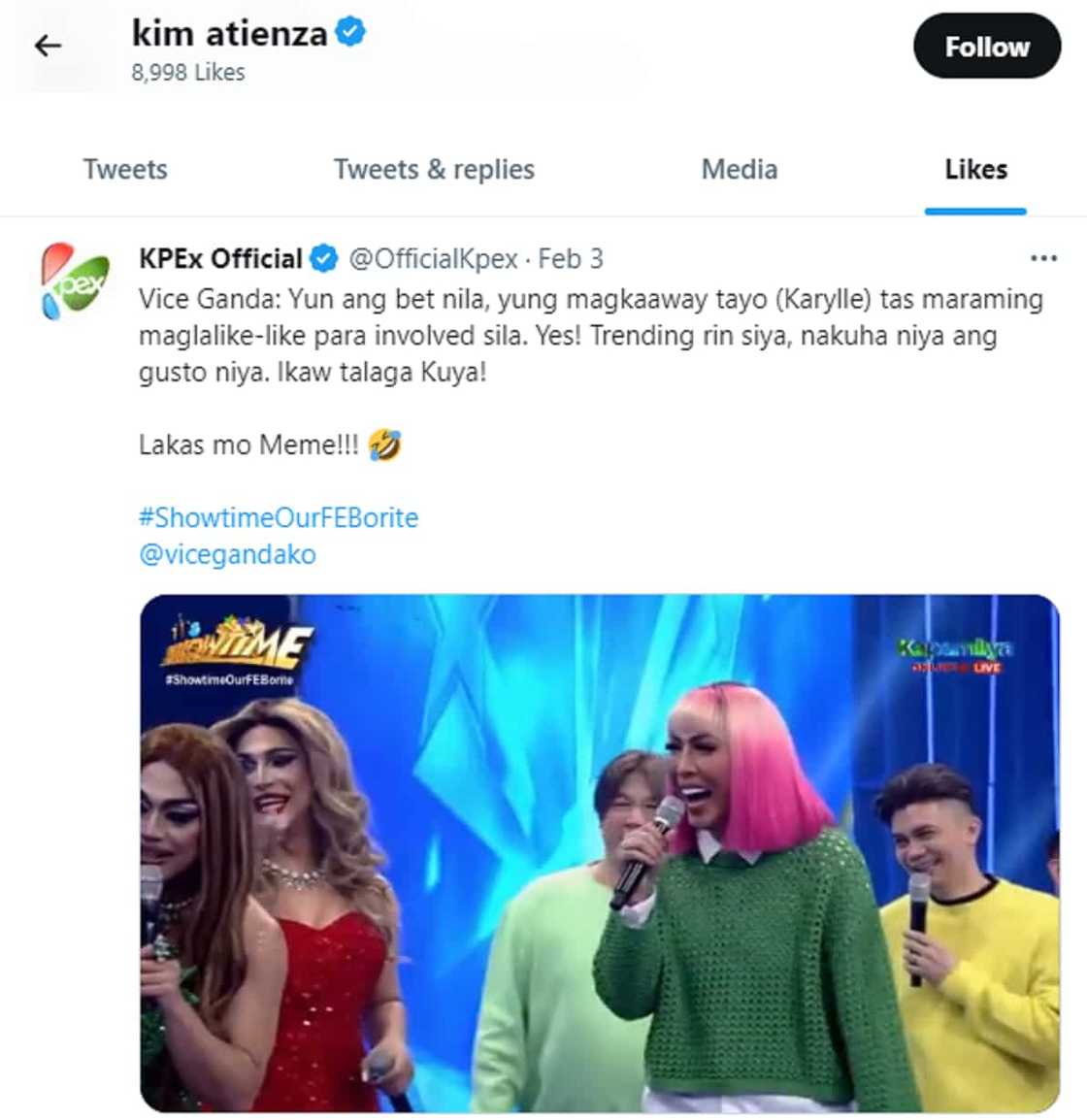This screenshot has width=1087, height=1120.
Task: Open the KPEx Official profile avatar
Action: pyautogui.click(x=75, y=280)
